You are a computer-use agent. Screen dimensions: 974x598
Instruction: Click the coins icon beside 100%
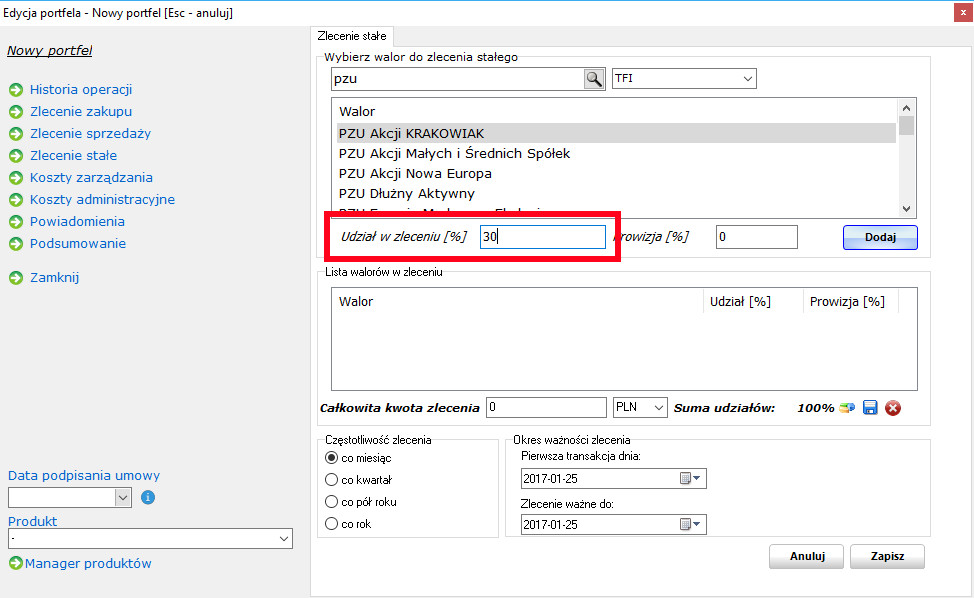click(847, 408)
